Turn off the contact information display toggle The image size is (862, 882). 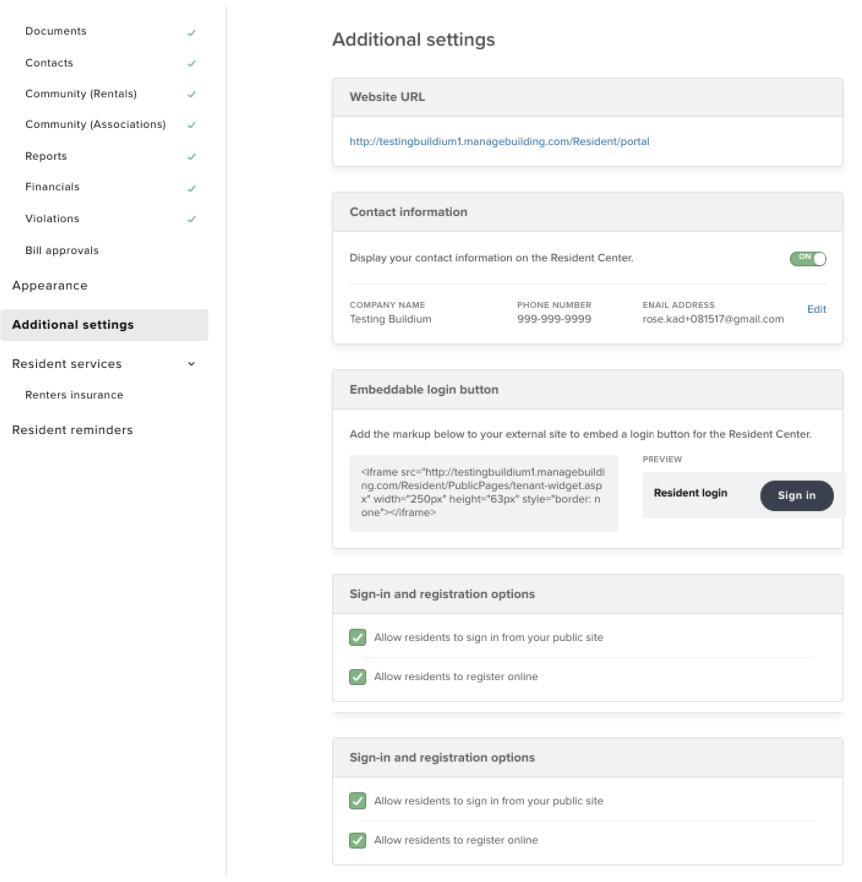pos(807,258)
